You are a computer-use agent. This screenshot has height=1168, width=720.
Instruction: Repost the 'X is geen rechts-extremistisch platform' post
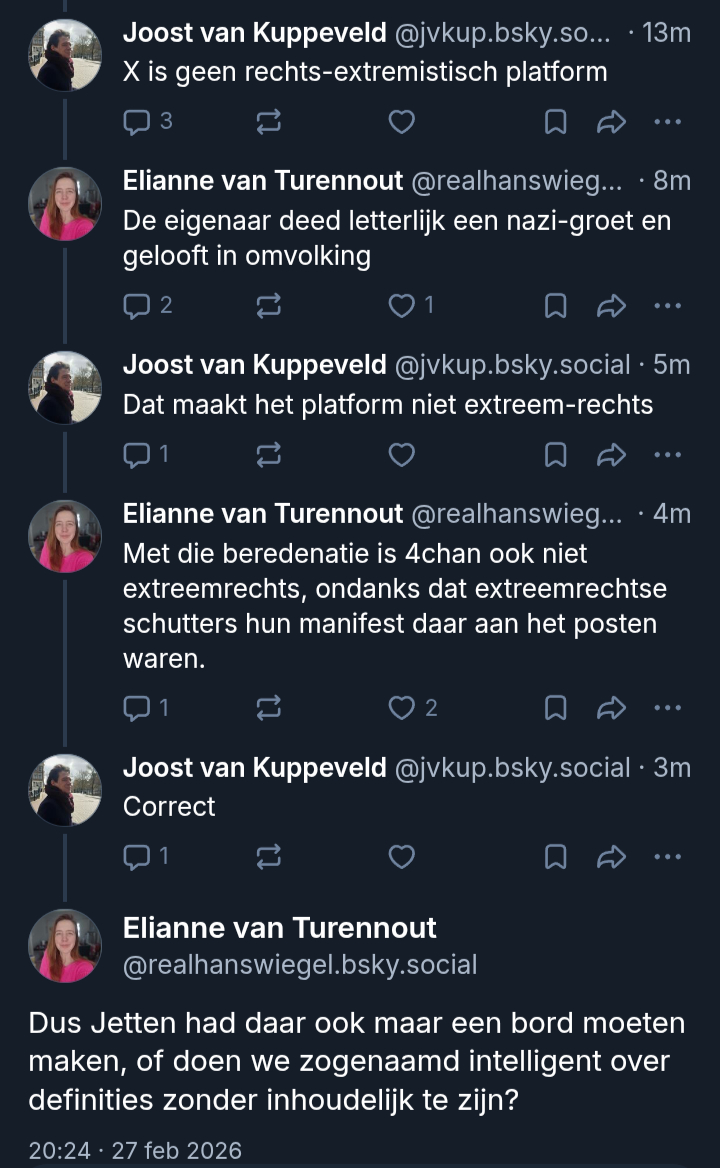269,122
